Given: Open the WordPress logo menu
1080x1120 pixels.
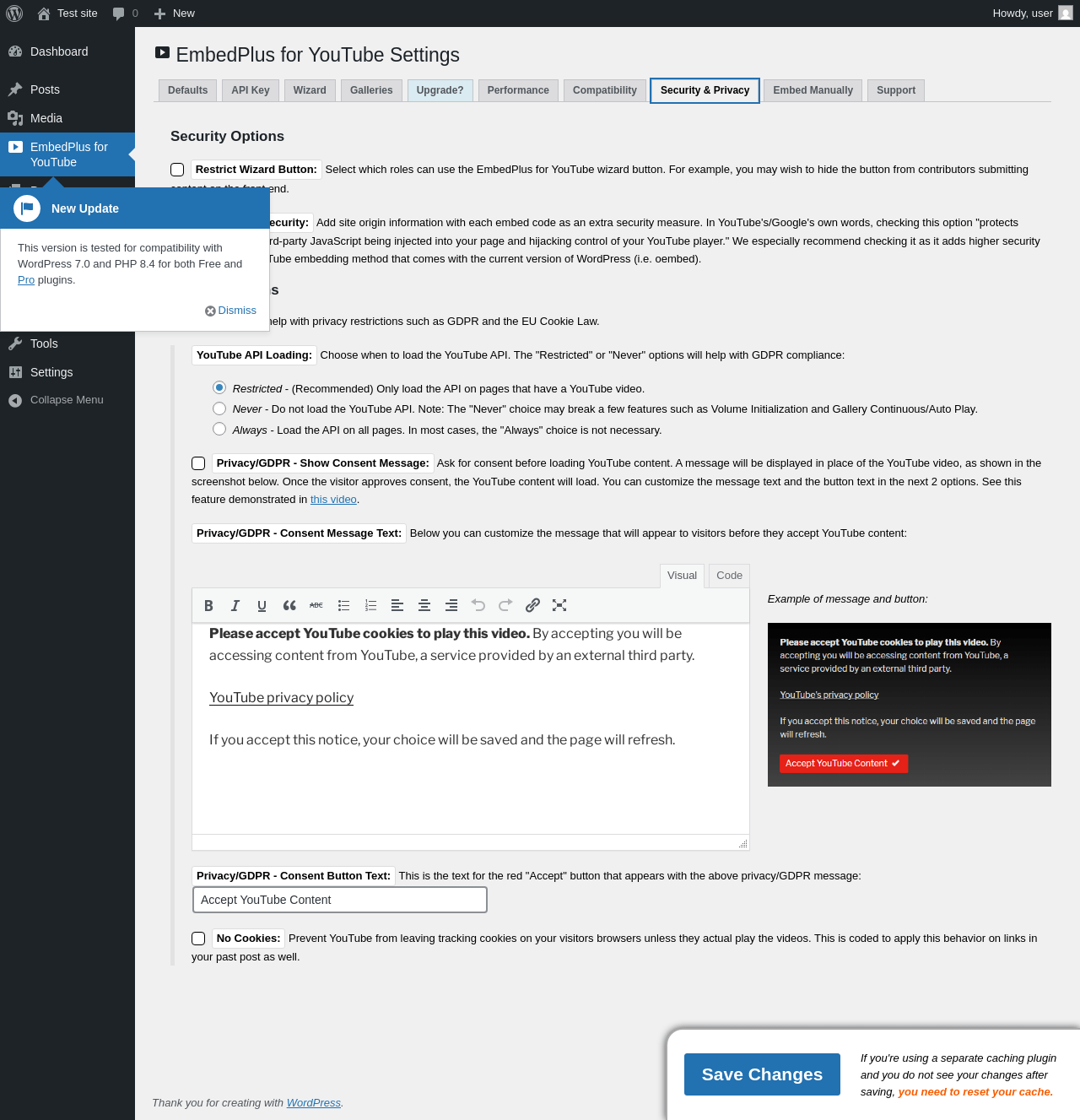Looking at the screenshot, I should (x=14, y=14).
